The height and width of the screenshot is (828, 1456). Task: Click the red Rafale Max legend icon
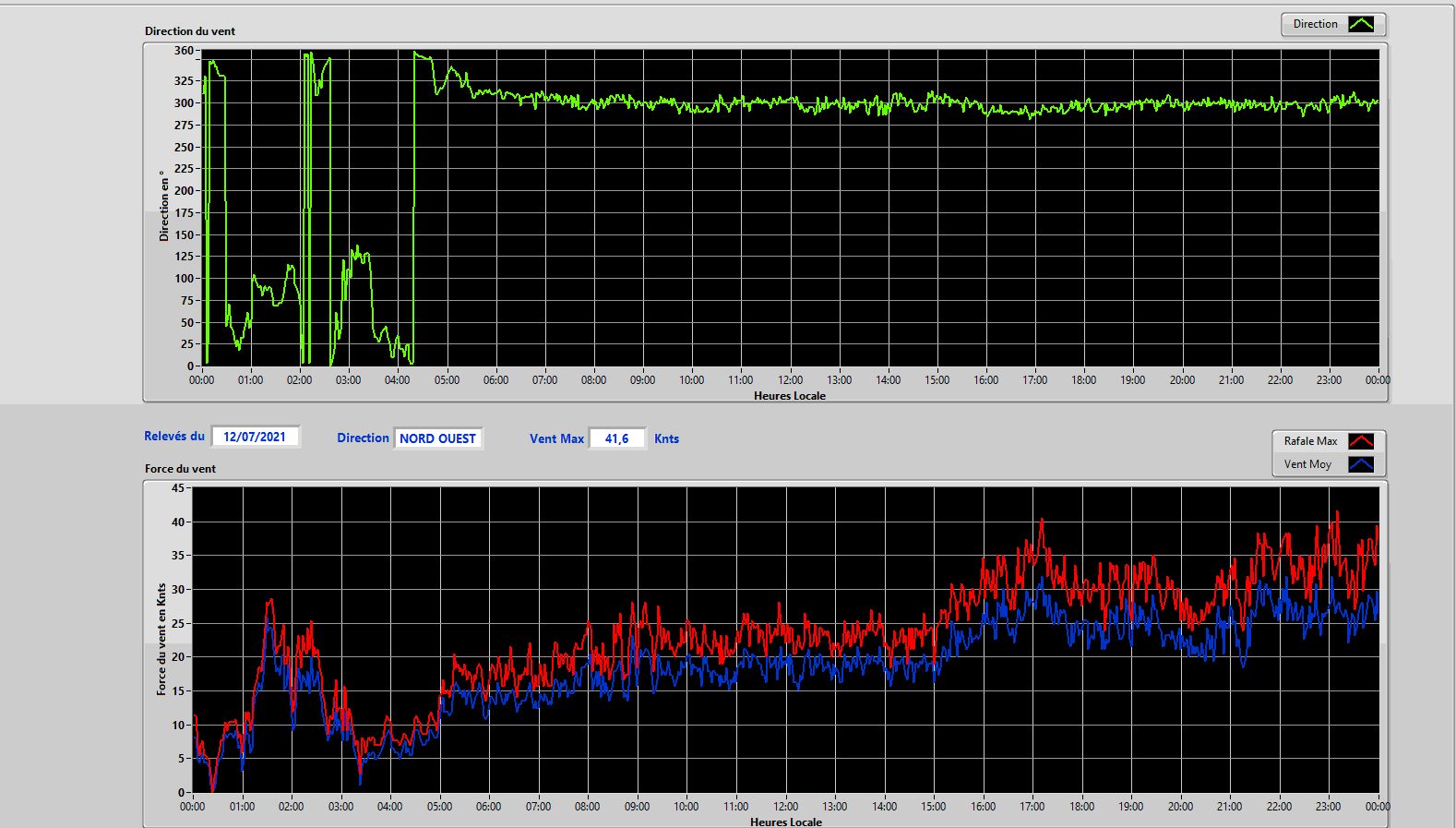[x=1361, y=441]
